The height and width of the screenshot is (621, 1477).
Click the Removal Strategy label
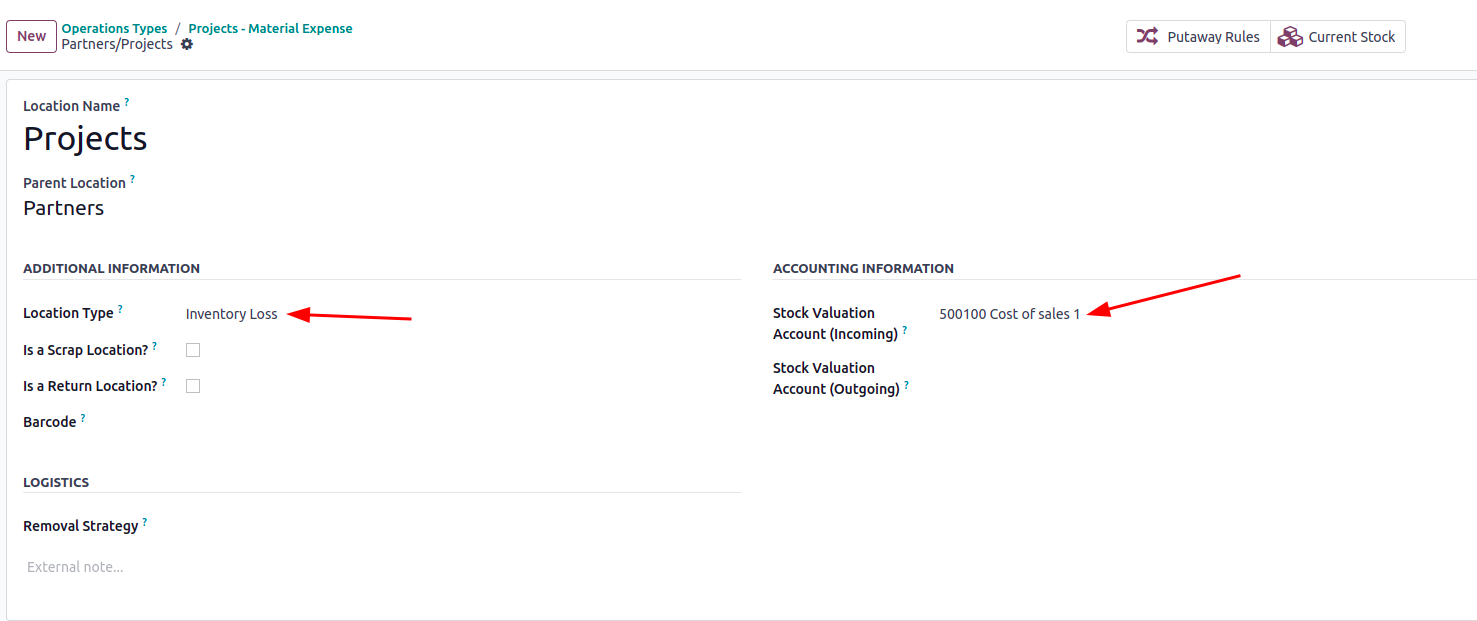(x=81, y=526)
